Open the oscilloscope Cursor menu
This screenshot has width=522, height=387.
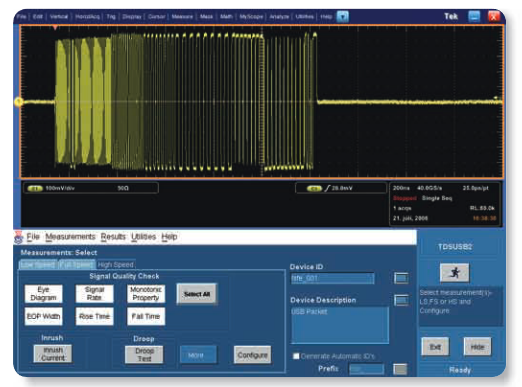click(156, 16)
